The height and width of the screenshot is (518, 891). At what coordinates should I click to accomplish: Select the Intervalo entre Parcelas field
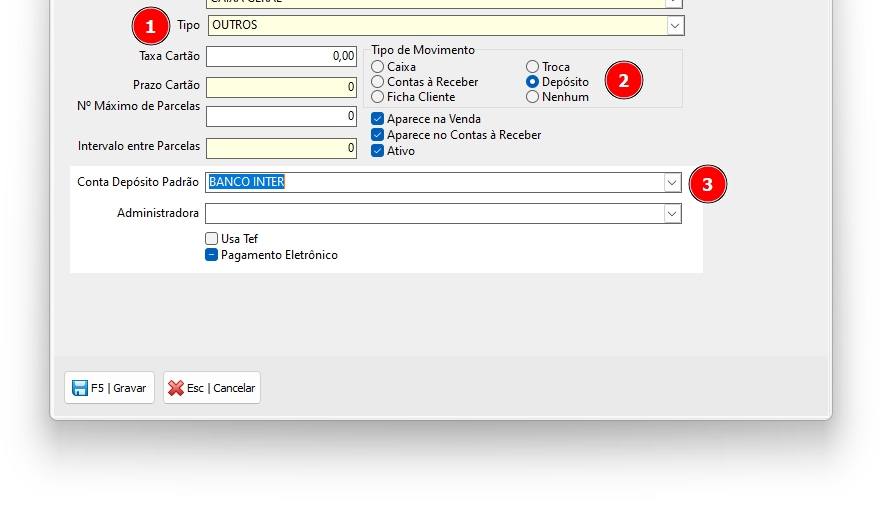[x=281, y=148]
